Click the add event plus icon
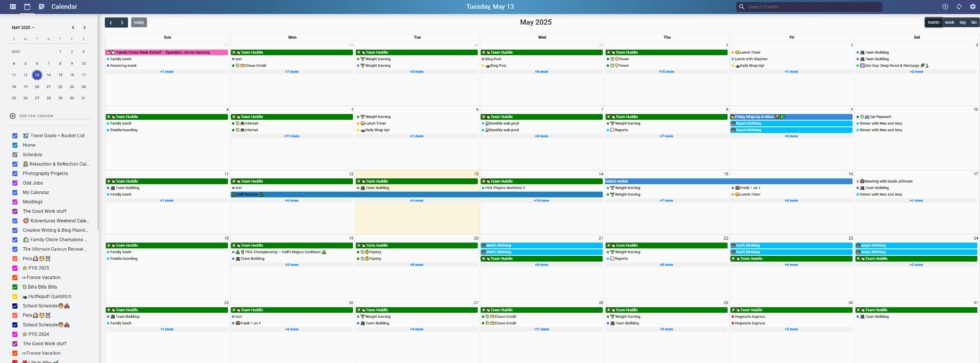The image size is (980, 363). [945, 6]
